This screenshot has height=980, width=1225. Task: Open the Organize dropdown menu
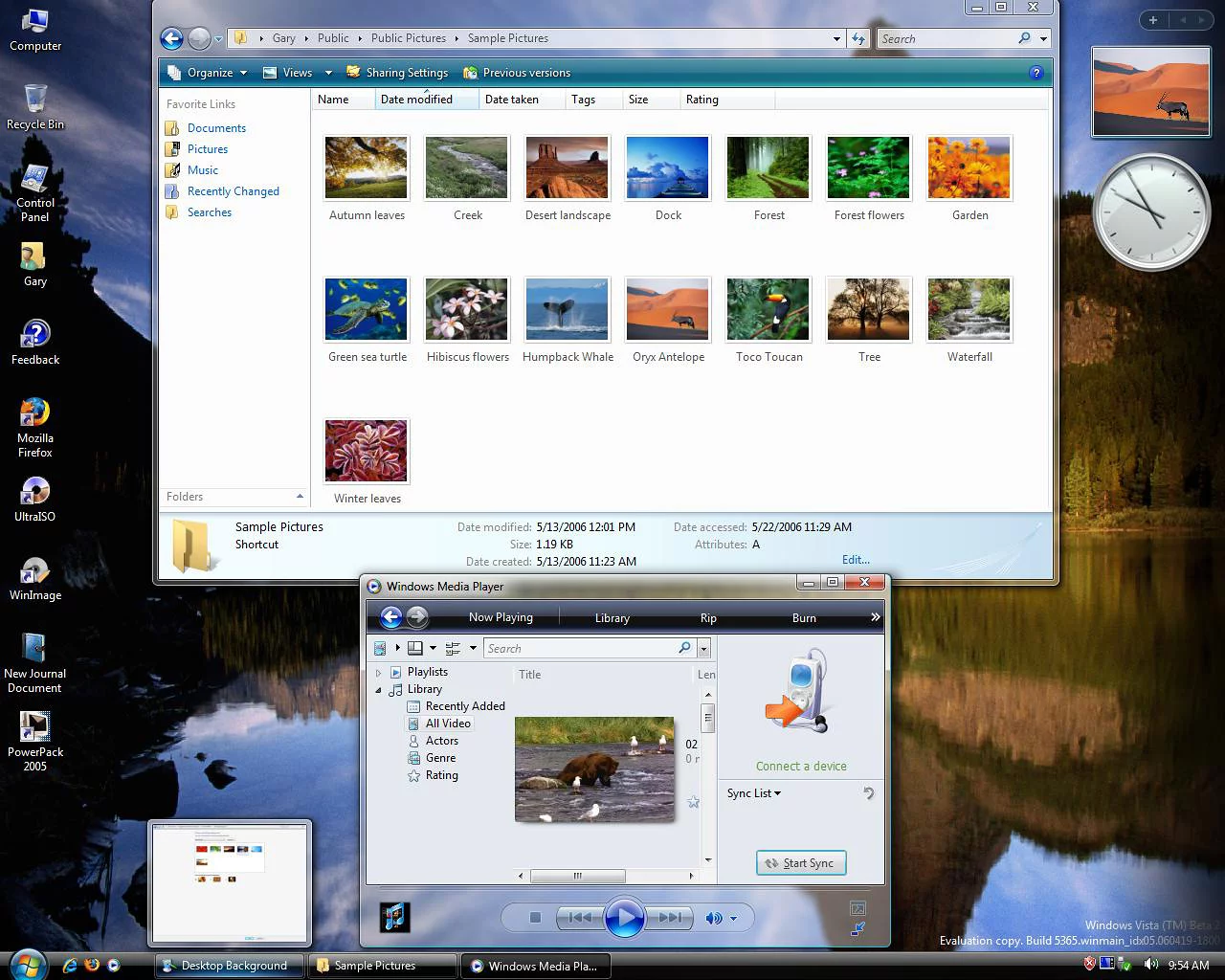[207, 73]
